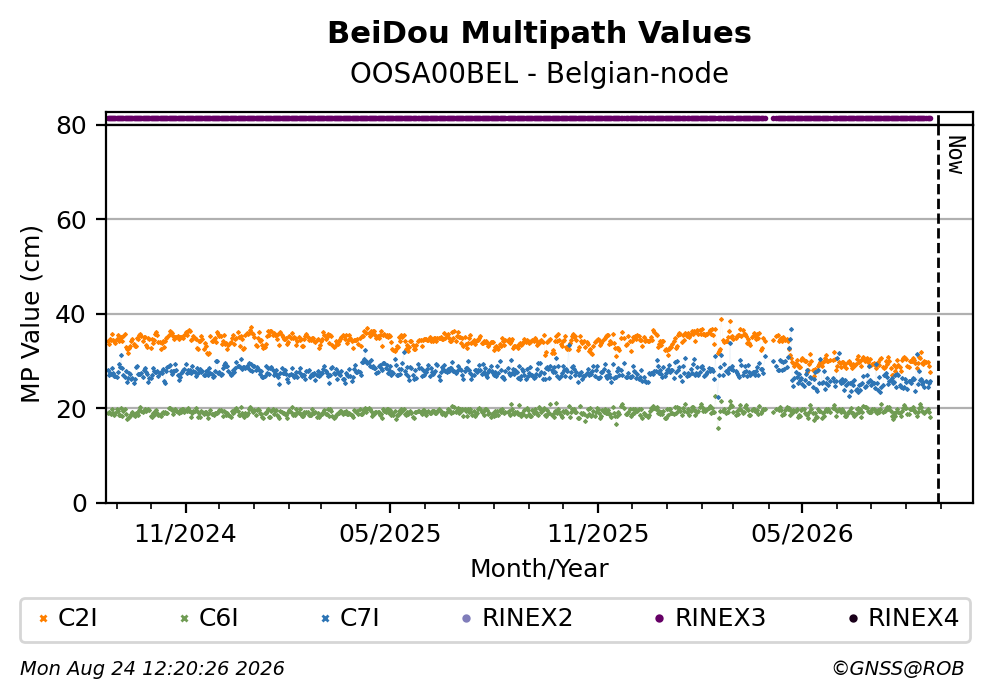The image size is (993, 699).
Task: Select the C2I legend label
Action: (x=78, y=618)
